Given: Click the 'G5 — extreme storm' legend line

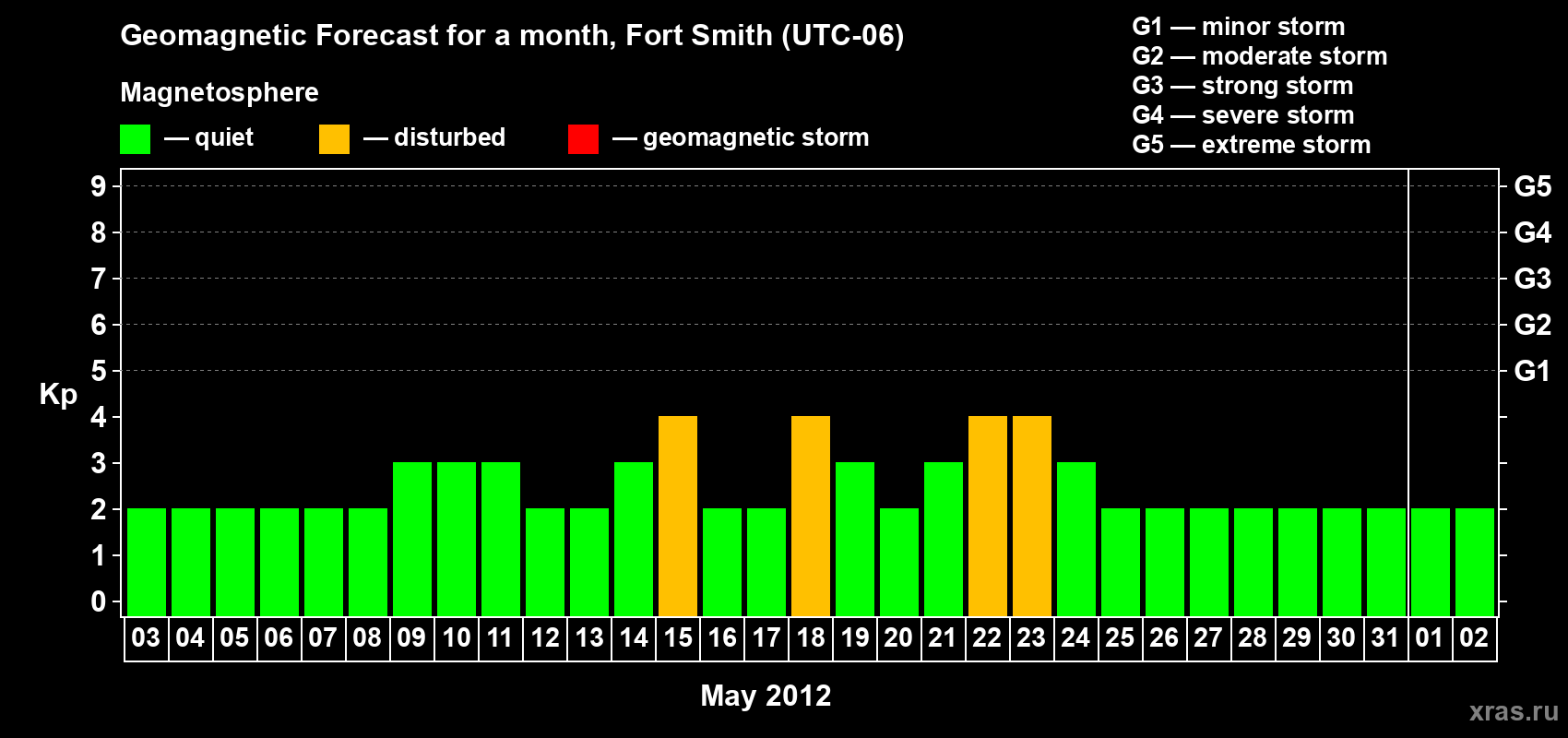Looking at the screenshot, I should [x=1252, y=145].
